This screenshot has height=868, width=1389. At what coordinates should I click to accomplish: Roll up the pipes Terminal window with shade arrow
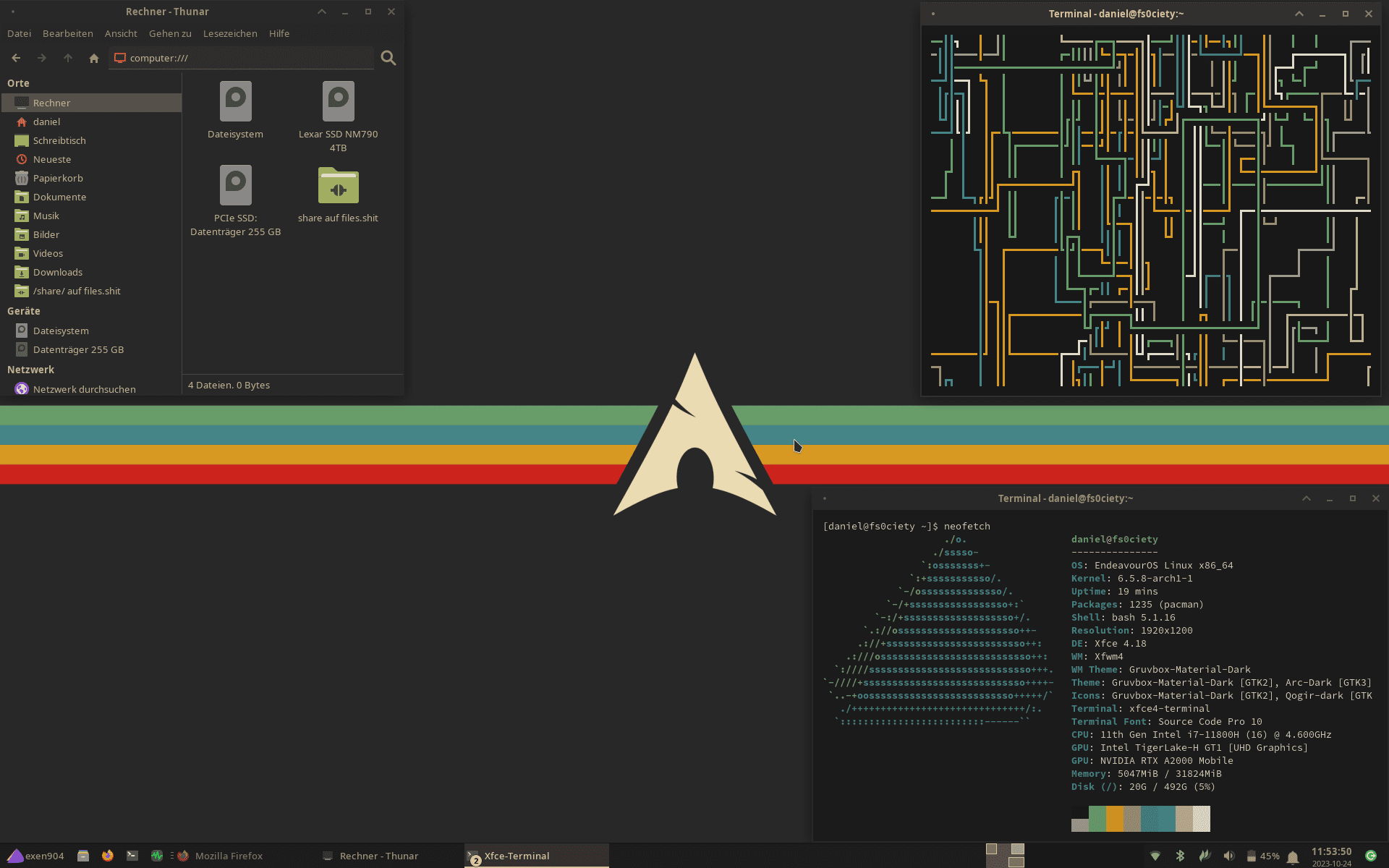point(1299,14)
